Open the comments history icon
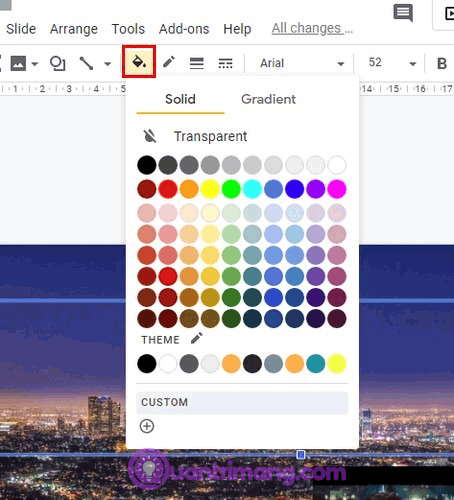The width and height of the screenshot is (454, 500). 403,13
